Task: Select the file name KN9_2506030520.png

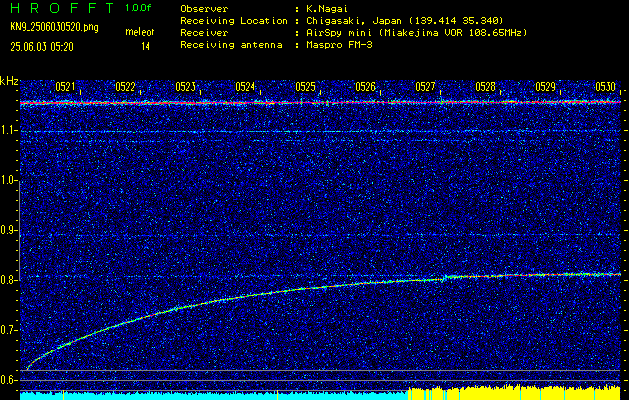Action: pyautogui.click(x=54, y=27)
